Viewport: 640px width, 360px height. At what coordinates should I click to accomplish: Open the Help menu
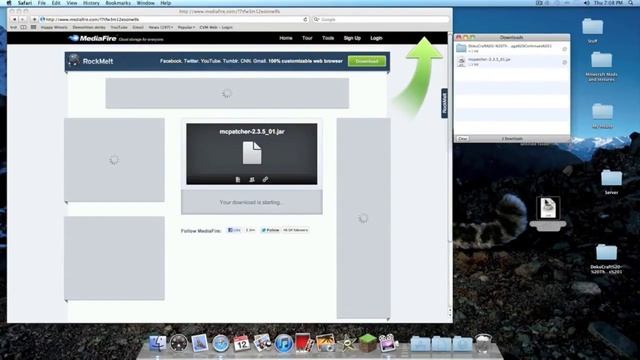coord(165,3)
